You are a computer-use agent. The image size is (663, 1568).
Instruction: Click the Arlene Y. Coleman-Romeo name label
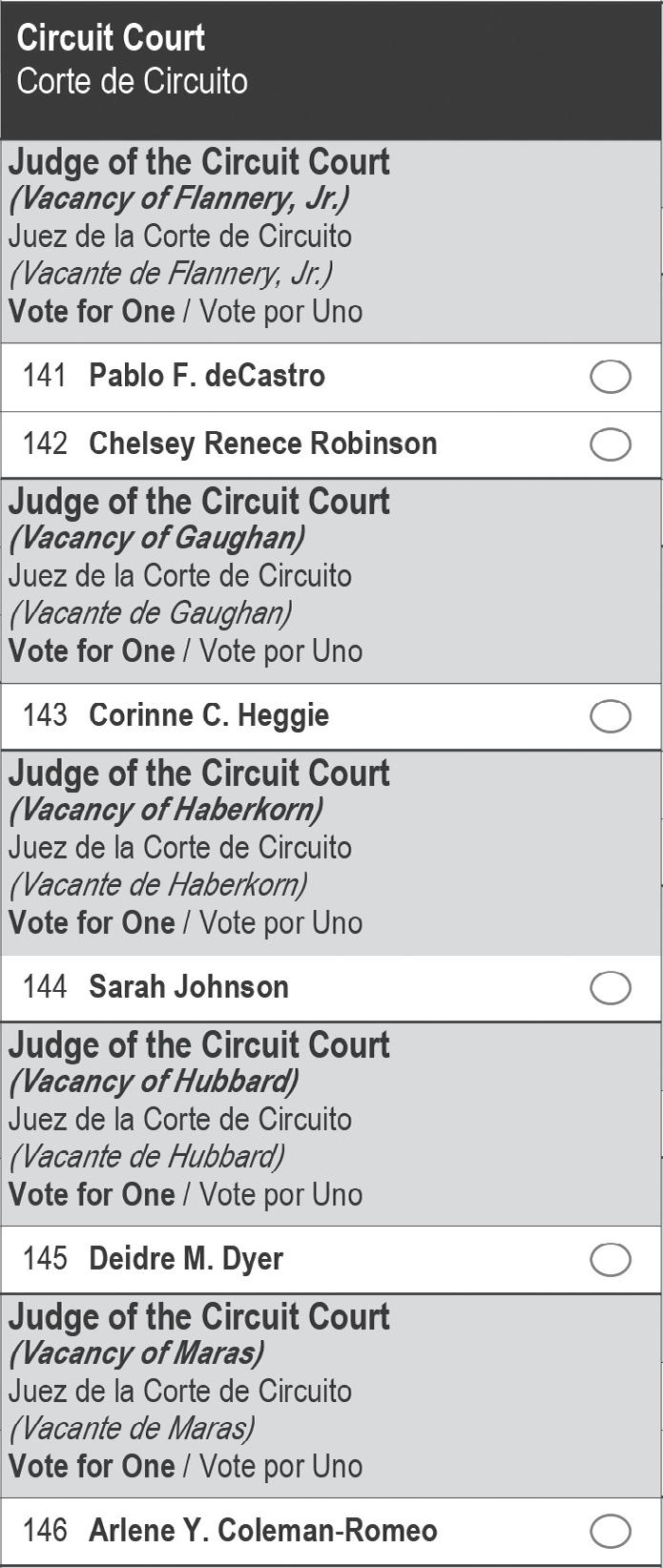pyautogui.click(x=262, y=1531)
